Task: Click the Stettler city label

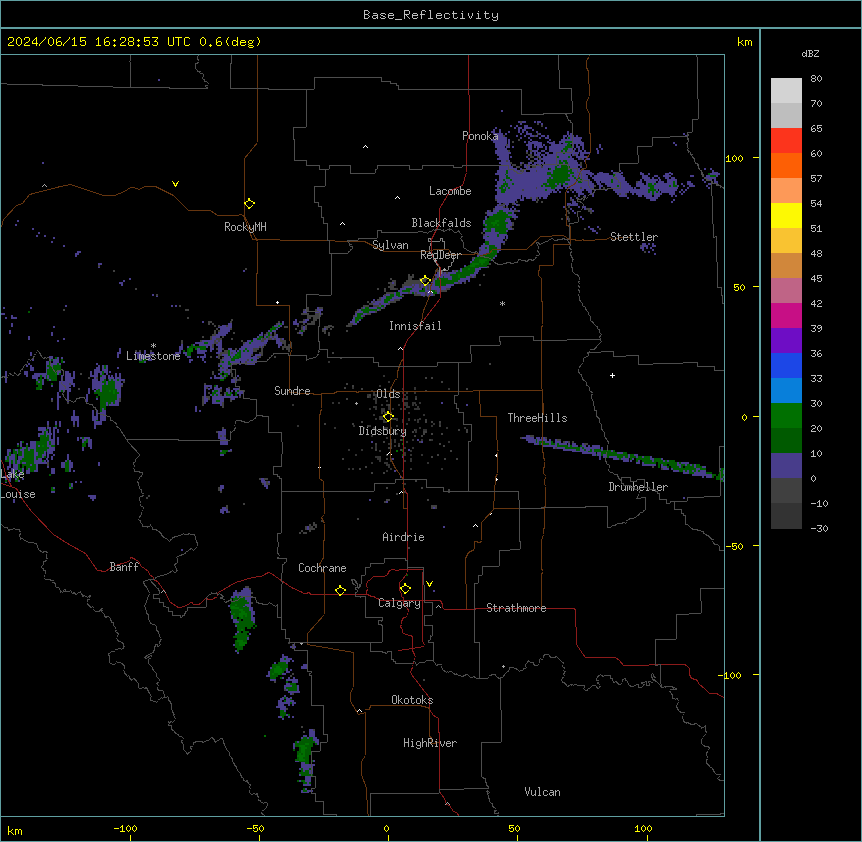Action: (634, 237)
